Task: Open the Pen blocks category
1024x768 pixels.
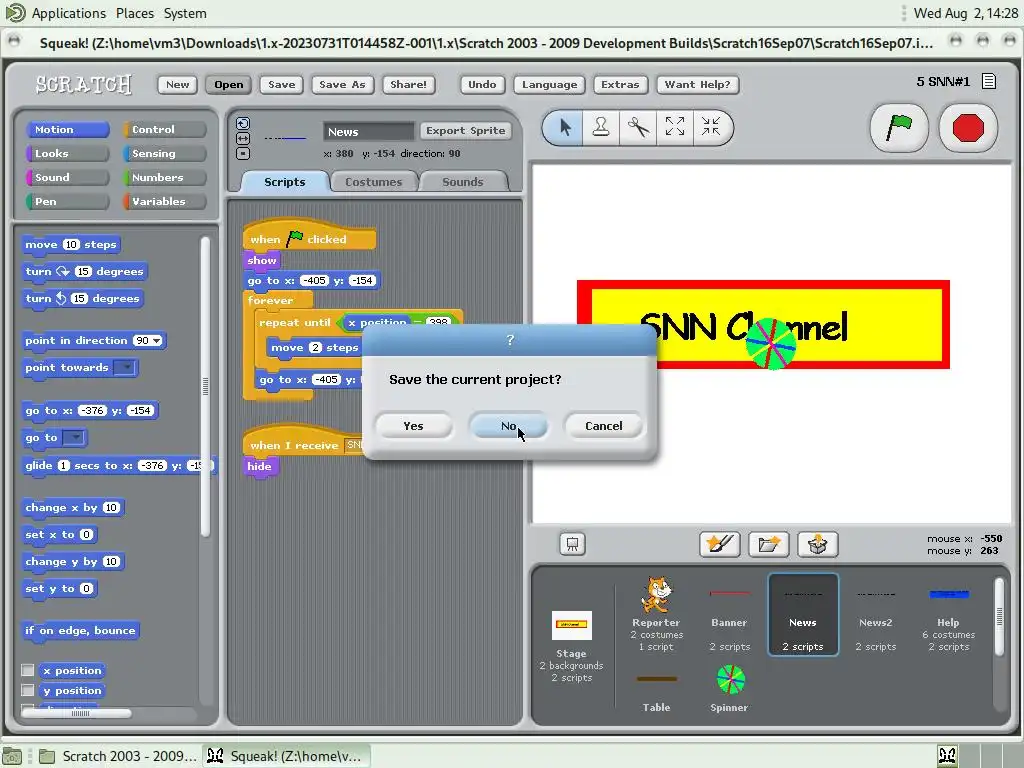Action: [x=67, y=201]
